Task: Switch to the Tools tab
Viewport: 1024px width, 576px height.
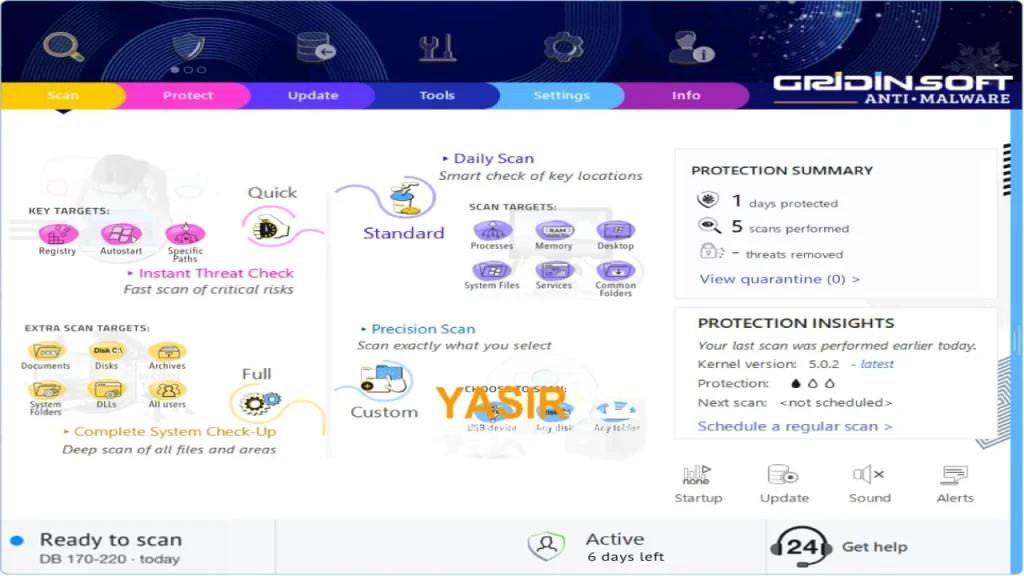Action: [x=437, y=95]
